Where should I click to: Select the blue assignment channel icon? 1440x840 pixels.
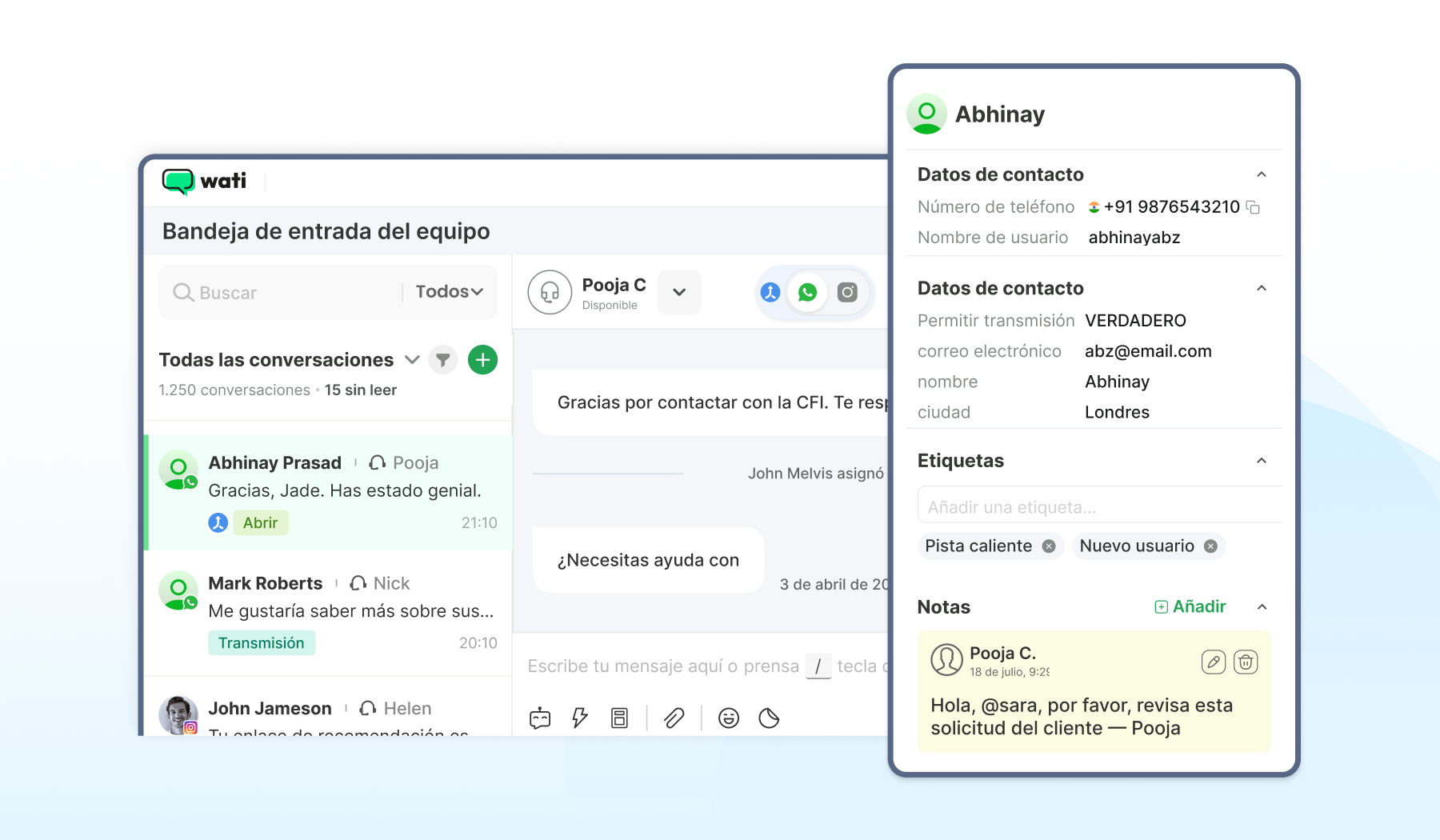[x=770, y=293]
